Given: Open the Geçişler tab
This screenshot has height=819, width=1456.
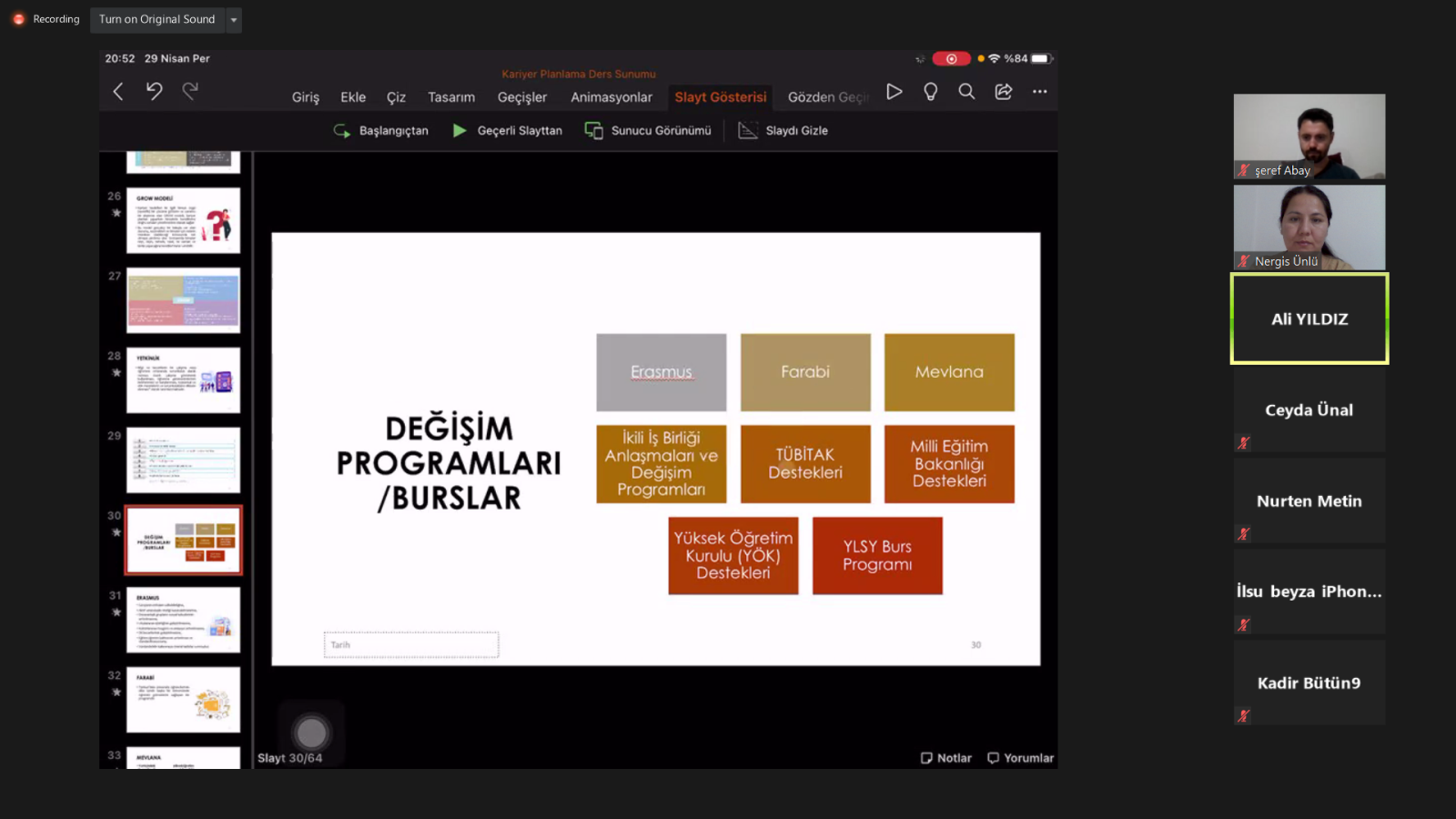Looking at the screenshot, I should (522, 97).
